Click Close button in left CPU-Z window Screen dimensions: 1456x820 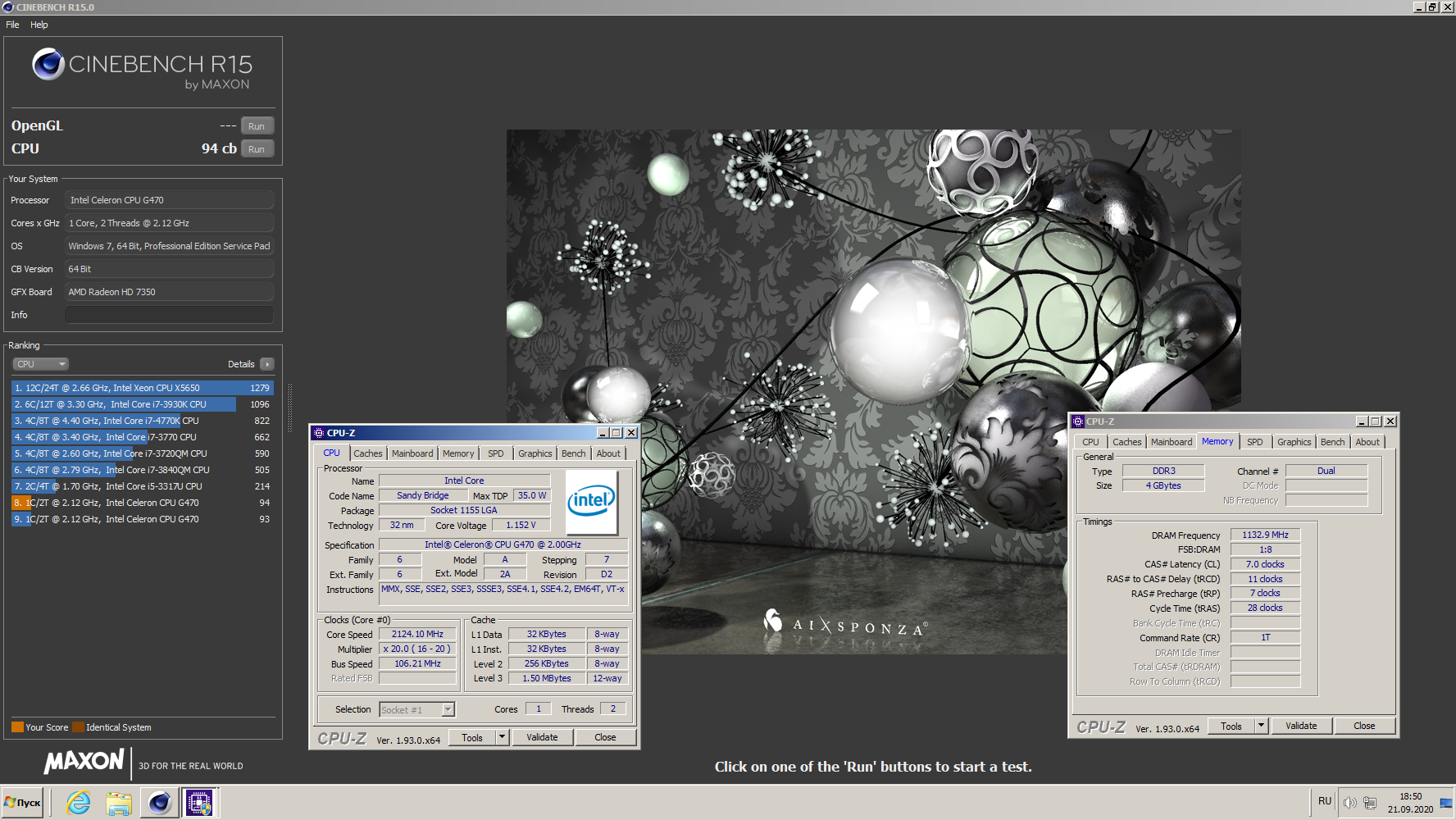click(605, 738)
